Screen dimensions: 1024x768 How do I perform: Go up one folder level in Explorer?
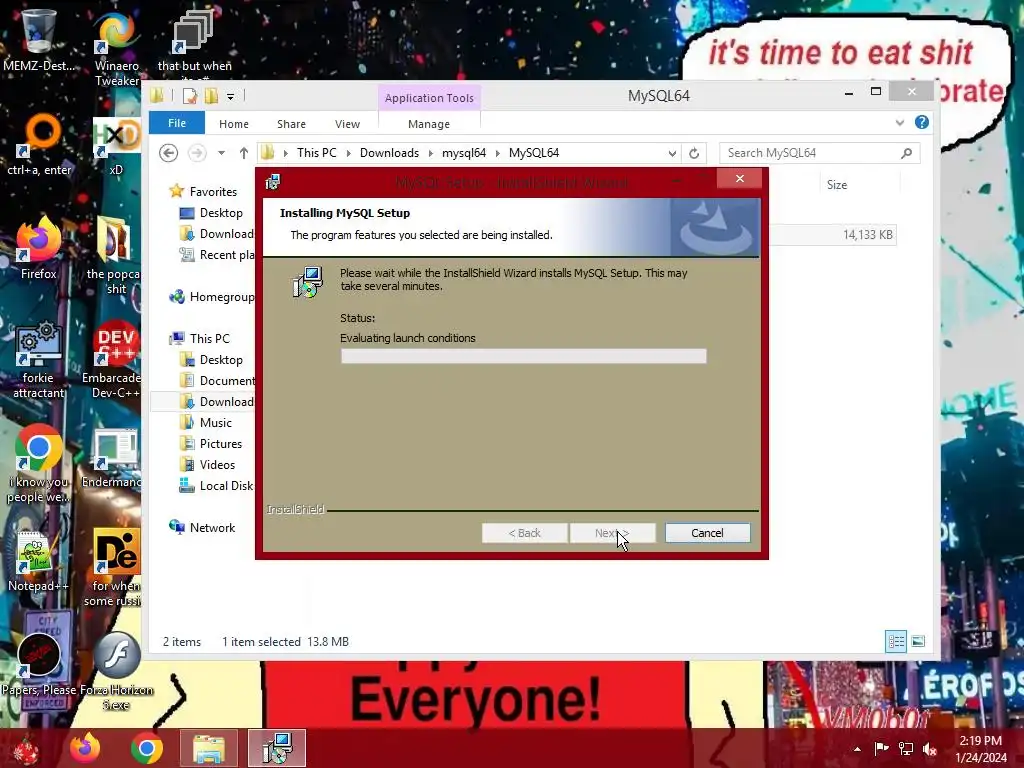(244, 153)
